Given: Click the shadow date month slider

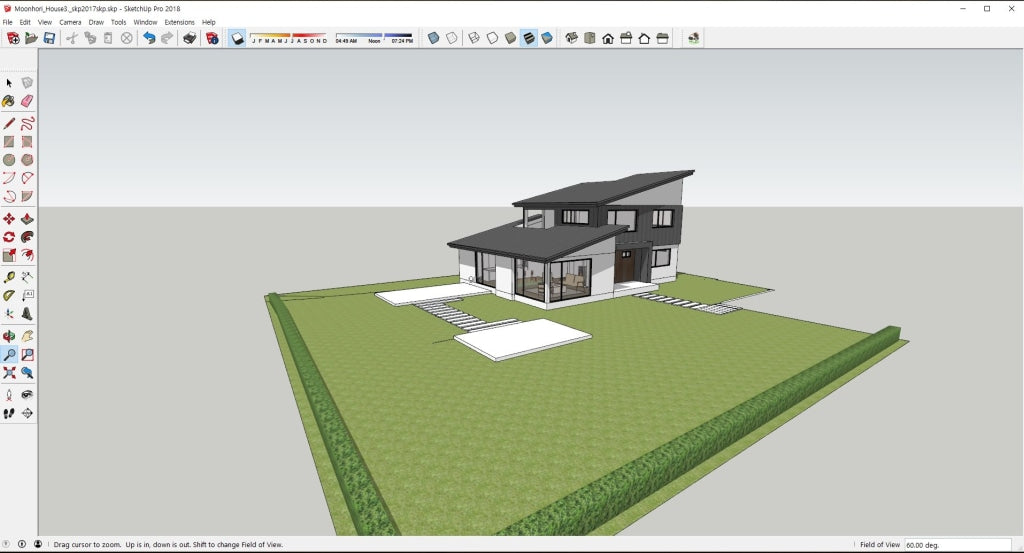Looking at the screenshot, I should (x=289, y=39).
